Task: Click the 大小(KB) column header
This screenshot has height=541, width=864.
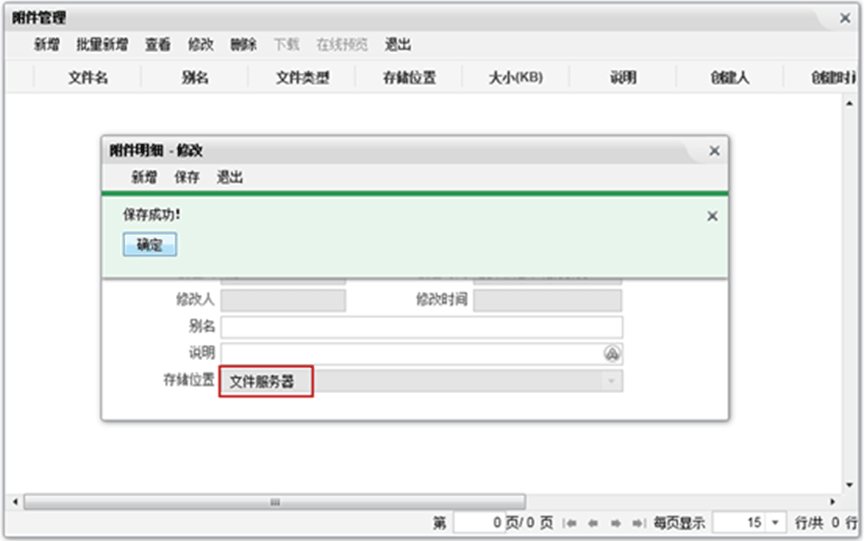Action: click(516, 78)
